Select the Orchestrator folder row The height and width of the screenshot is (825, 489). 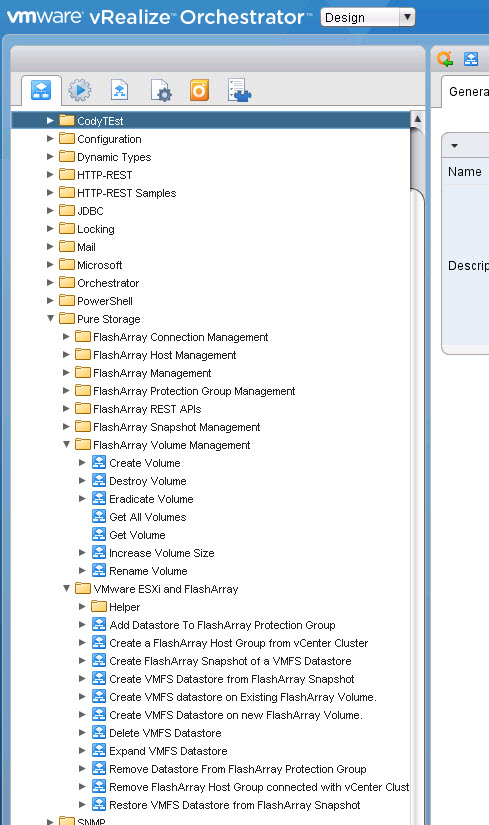click(99, 283)
